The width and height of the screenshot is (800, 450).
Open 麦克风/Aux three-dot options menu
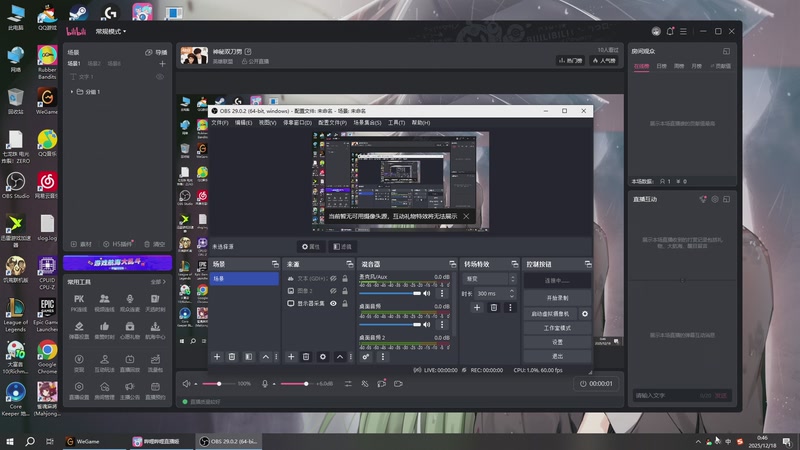pyautogui.click(x=442, y=293)
